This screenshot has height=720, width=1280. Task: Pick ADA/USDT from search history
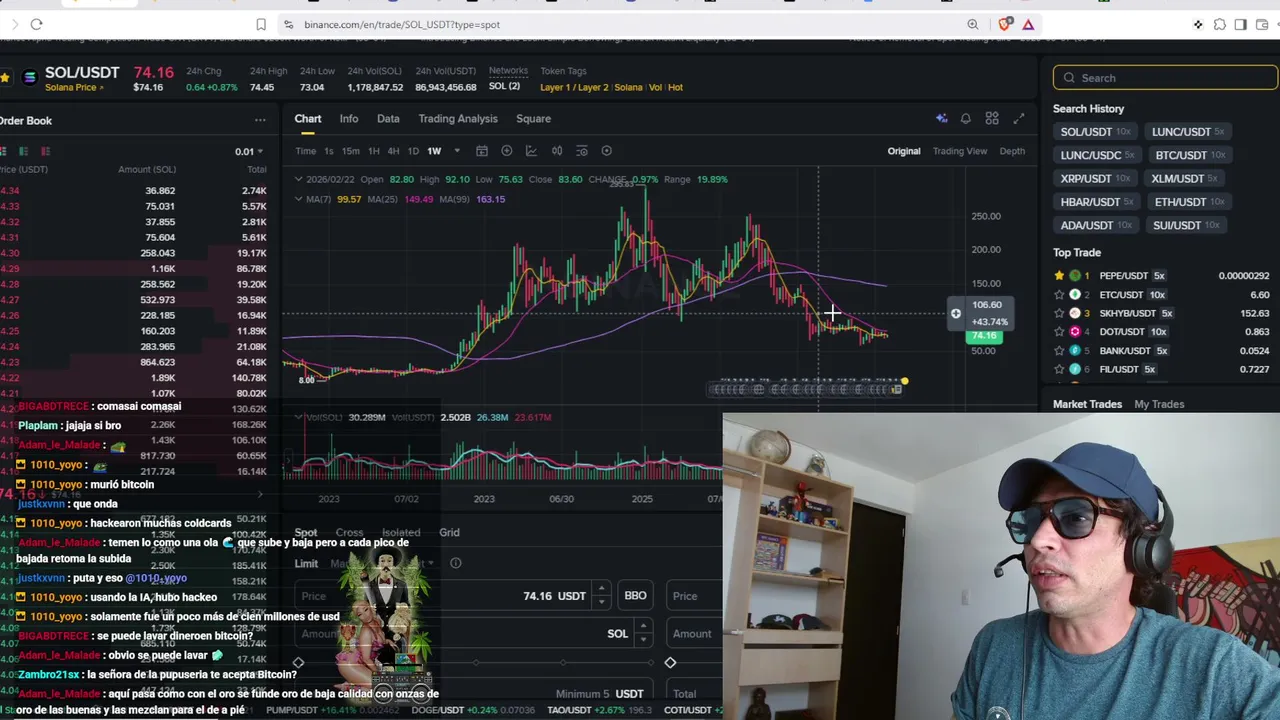coord(1096,226)
